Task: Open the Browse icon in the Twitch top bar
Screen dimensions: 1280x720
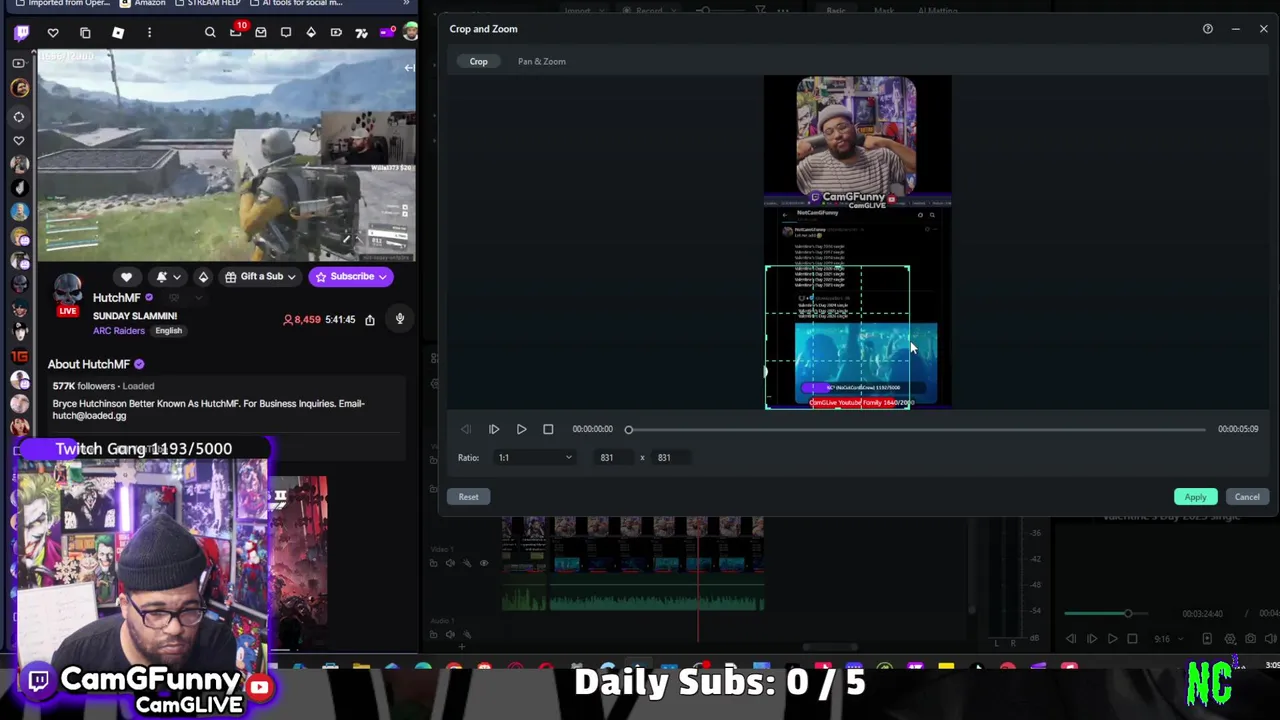Action: 85,33
